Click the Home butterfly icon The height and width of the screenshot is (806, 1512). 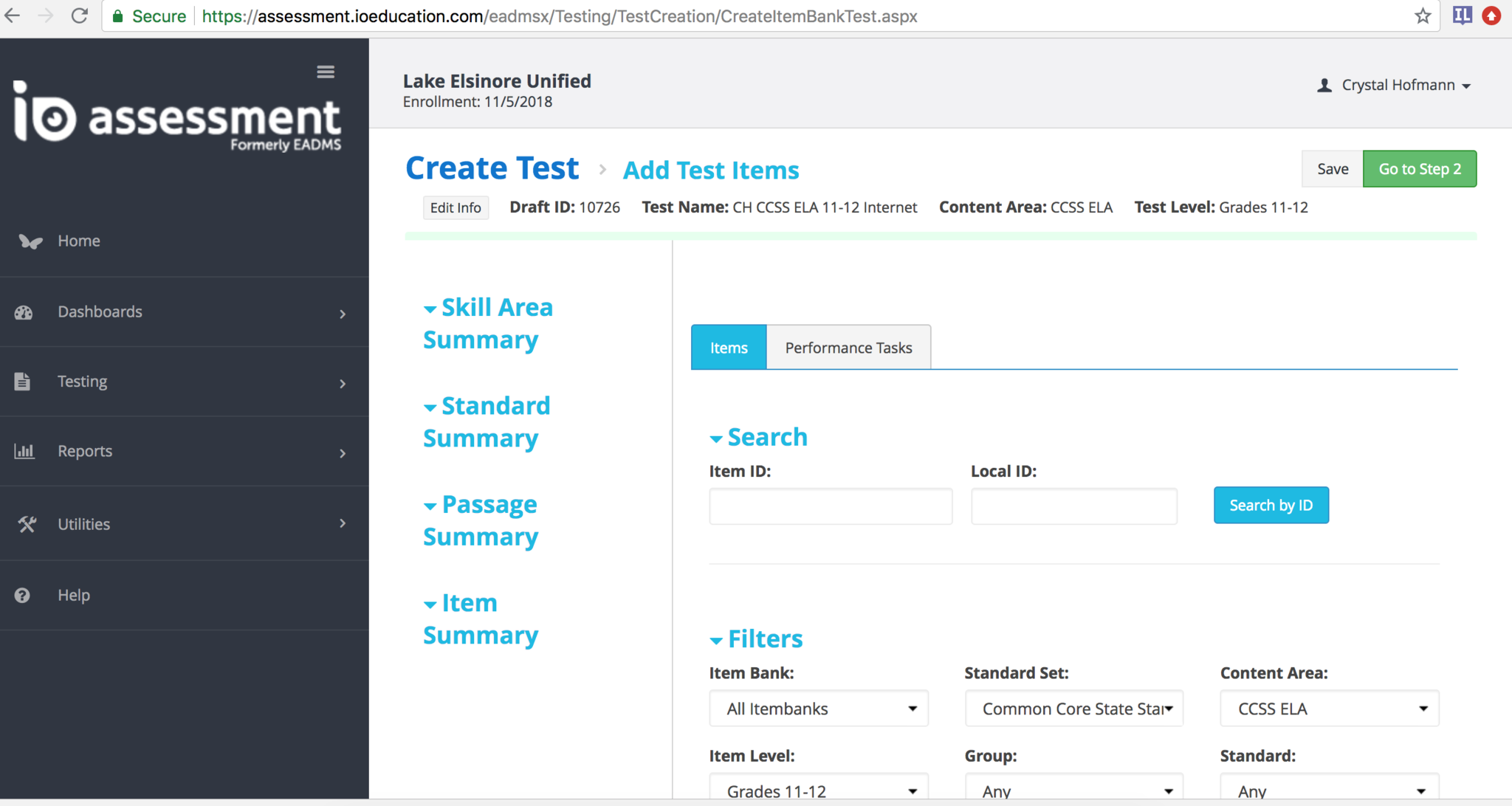tap(30, 241)
